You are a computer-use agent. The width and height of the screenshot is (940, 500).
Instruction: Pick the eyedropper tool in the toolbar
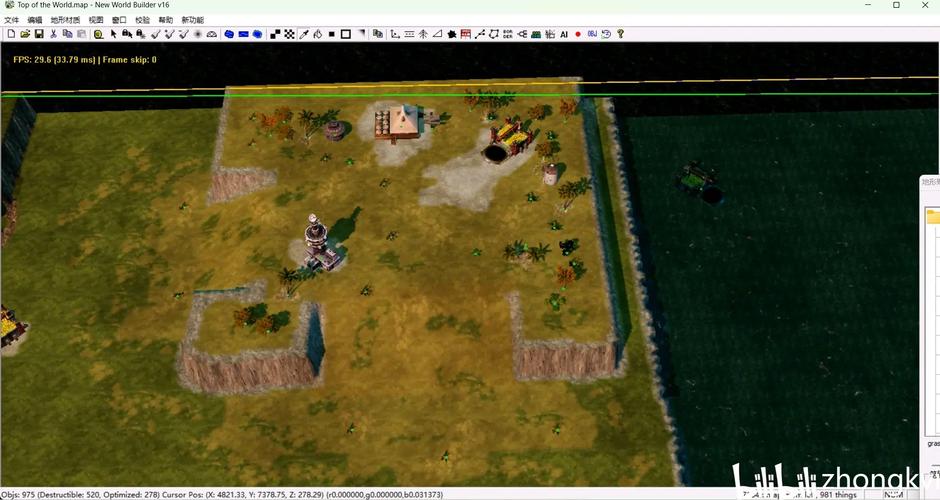coord(304,34)
